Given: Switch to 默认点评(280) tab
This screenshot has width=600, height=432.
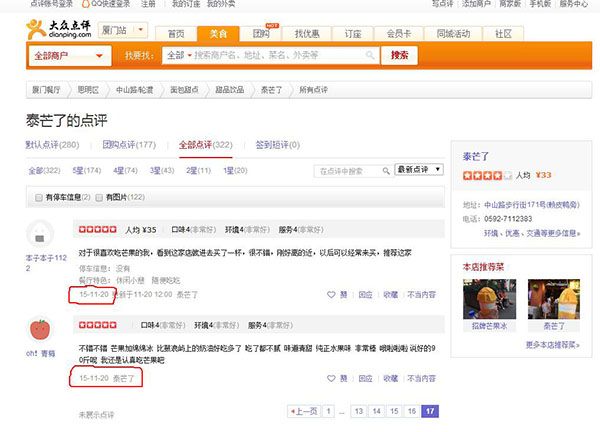Looking at the screenshot, I should pyautogui.click(x=52, y=145).
